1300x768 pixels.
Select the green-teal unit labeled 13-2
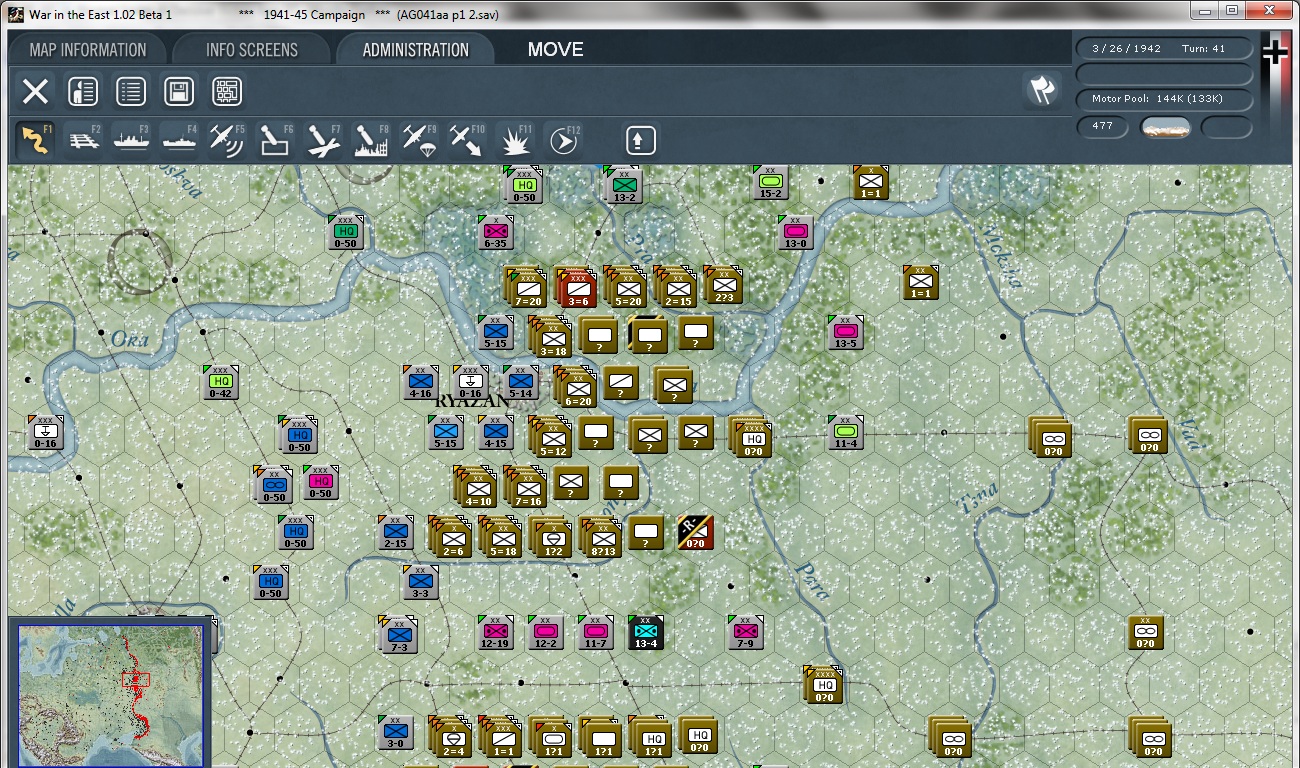tap(622, 185)
